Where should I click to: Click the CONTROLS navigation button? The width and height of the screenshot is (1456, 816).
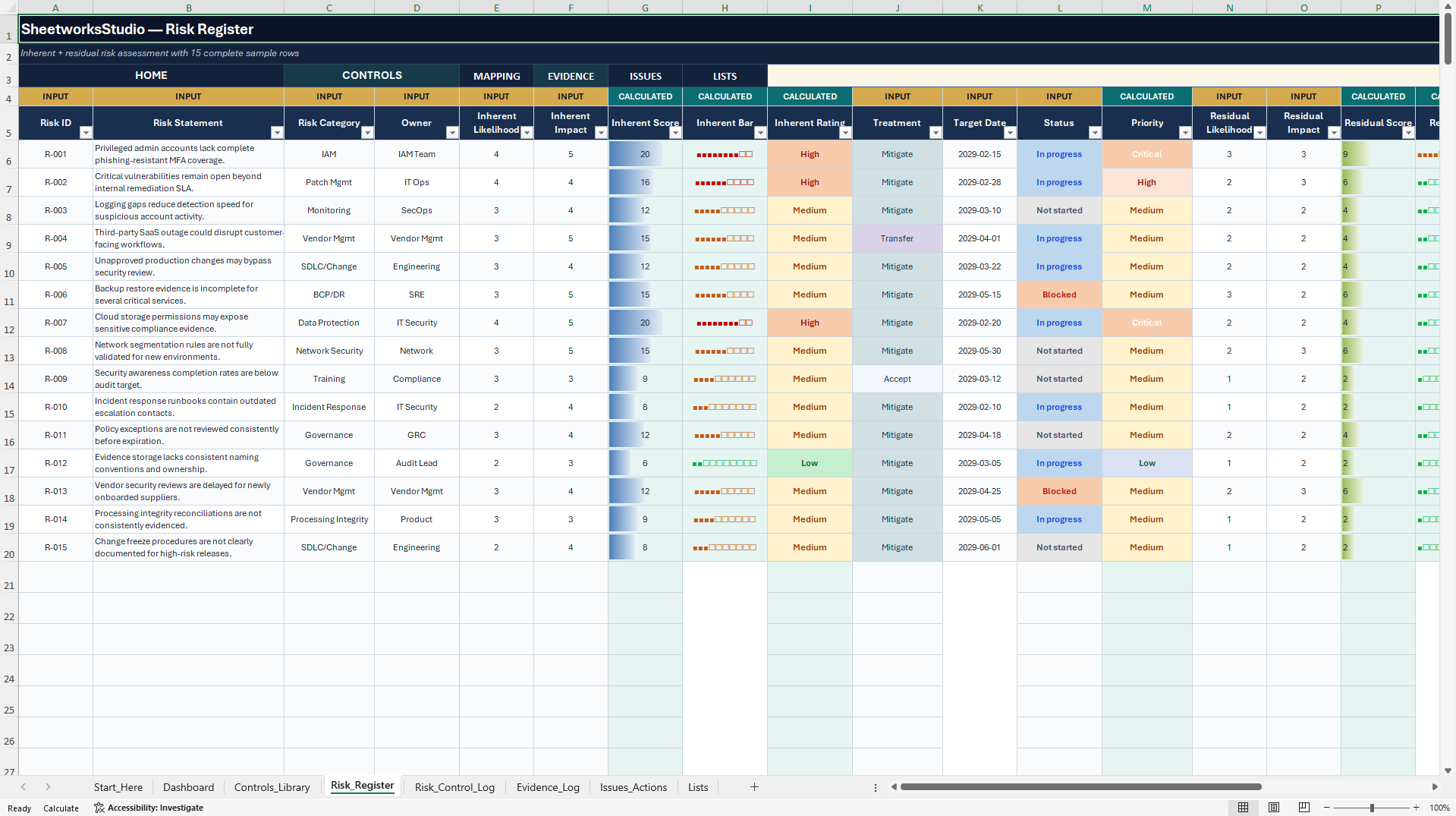pos(372,75)
